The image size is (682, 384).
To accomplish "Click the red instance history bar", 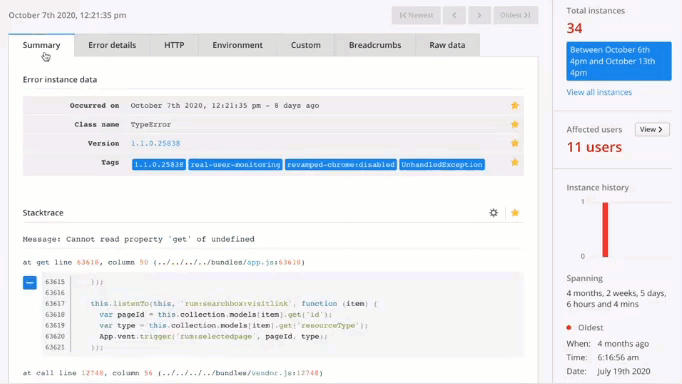I will tap(605, 230).
